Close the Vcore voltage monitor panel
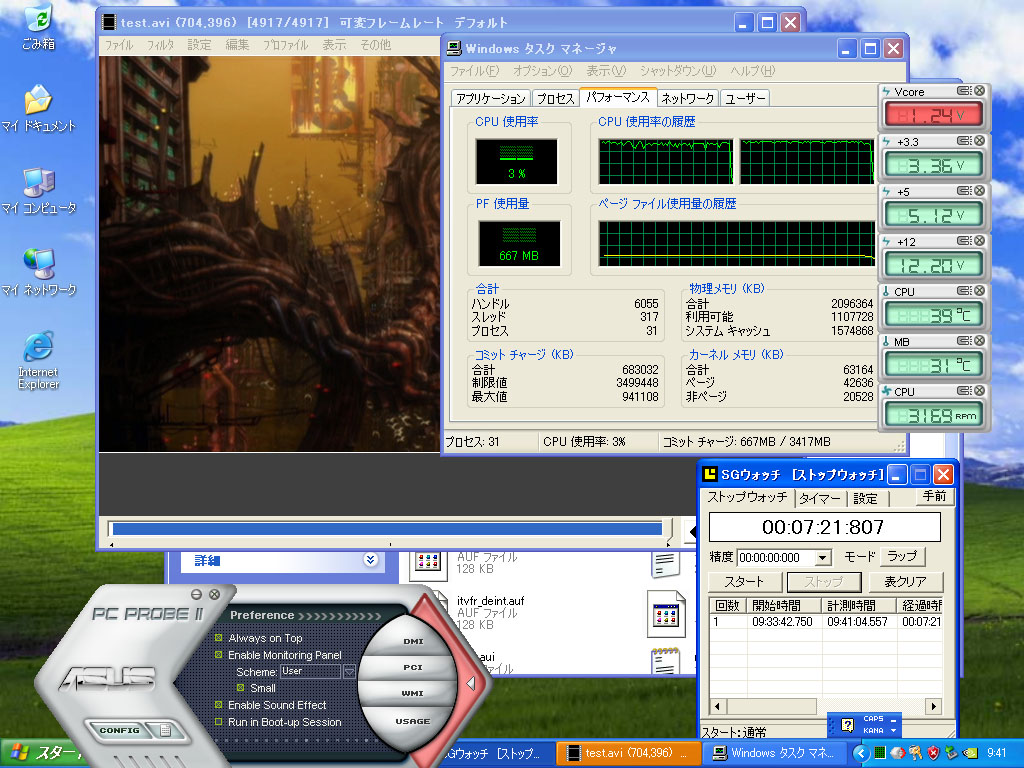 coord(979,91)
